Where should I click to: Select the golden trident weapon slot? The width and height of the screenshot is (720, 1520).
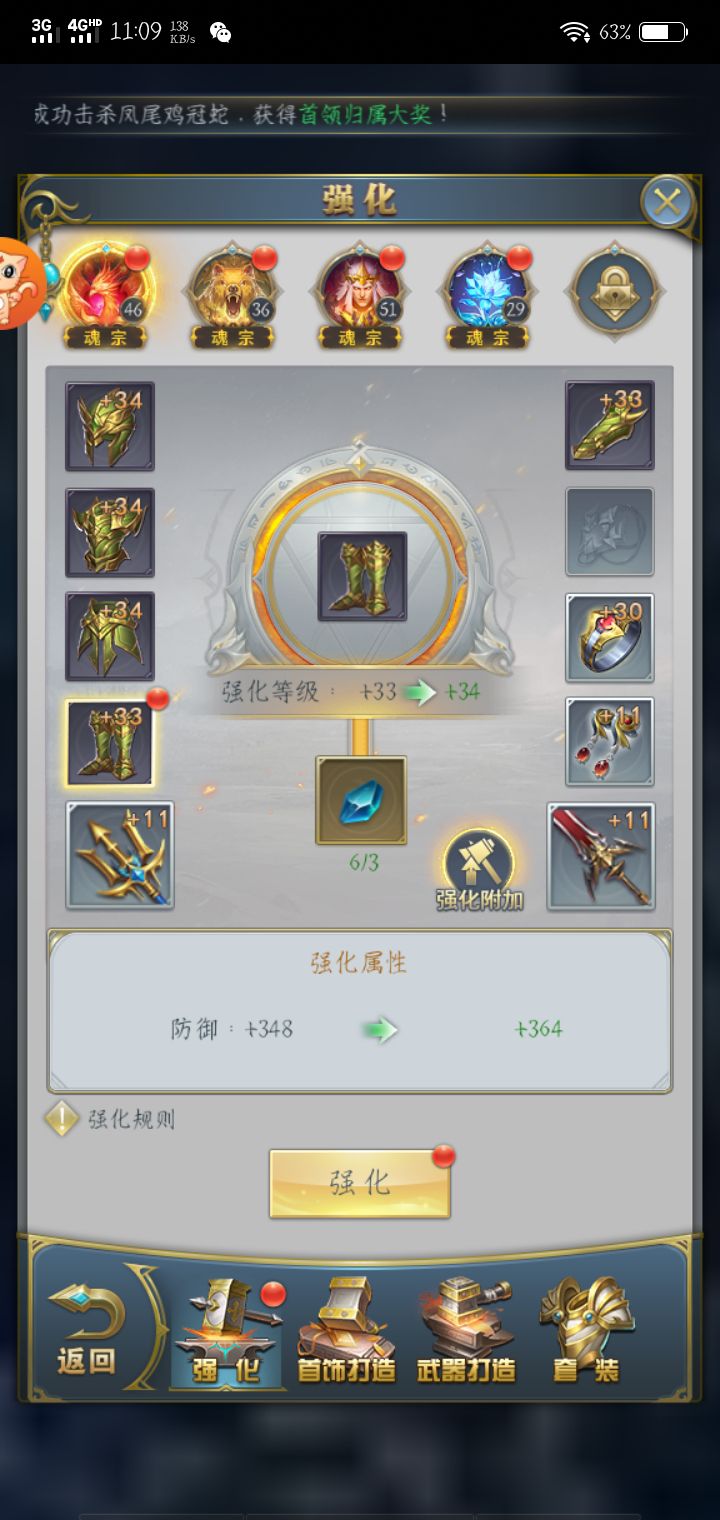120,855
